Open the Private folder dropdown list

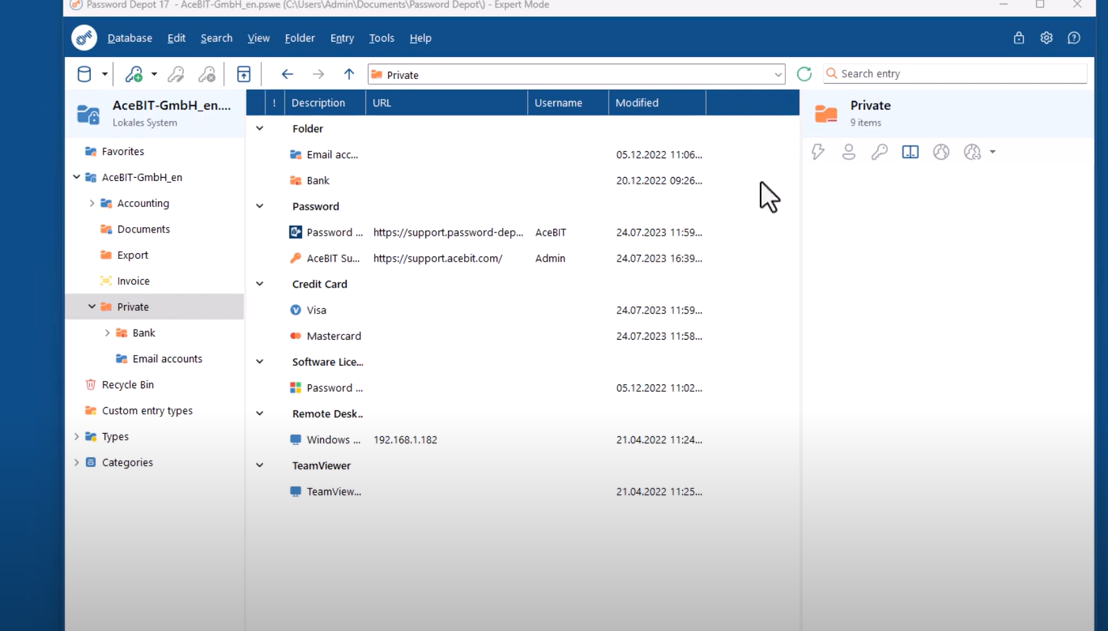(x=778, y=73)
